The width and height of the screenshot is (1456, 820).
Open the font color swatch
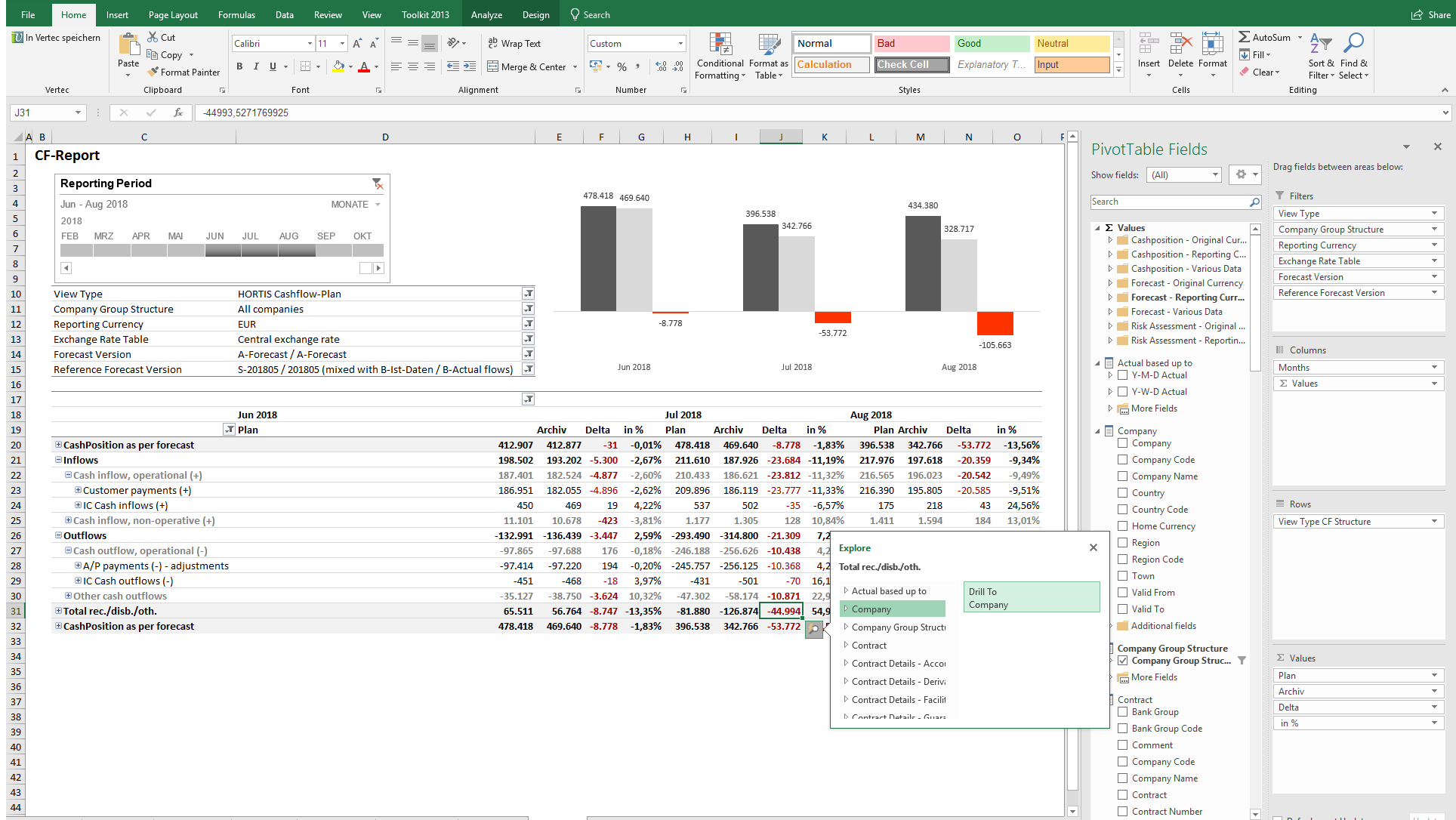364,66
